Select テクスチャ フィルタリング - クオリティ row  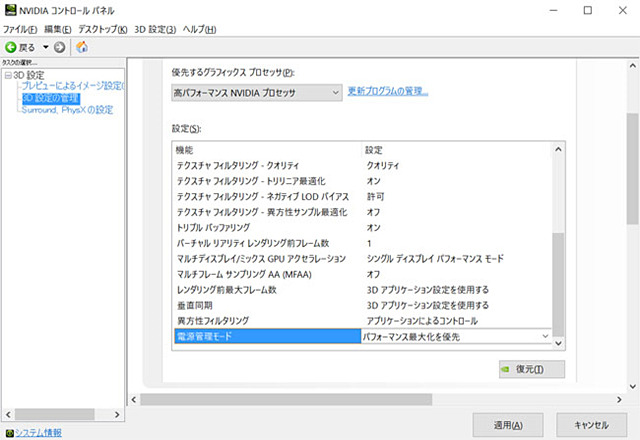(x=362, y=165)
